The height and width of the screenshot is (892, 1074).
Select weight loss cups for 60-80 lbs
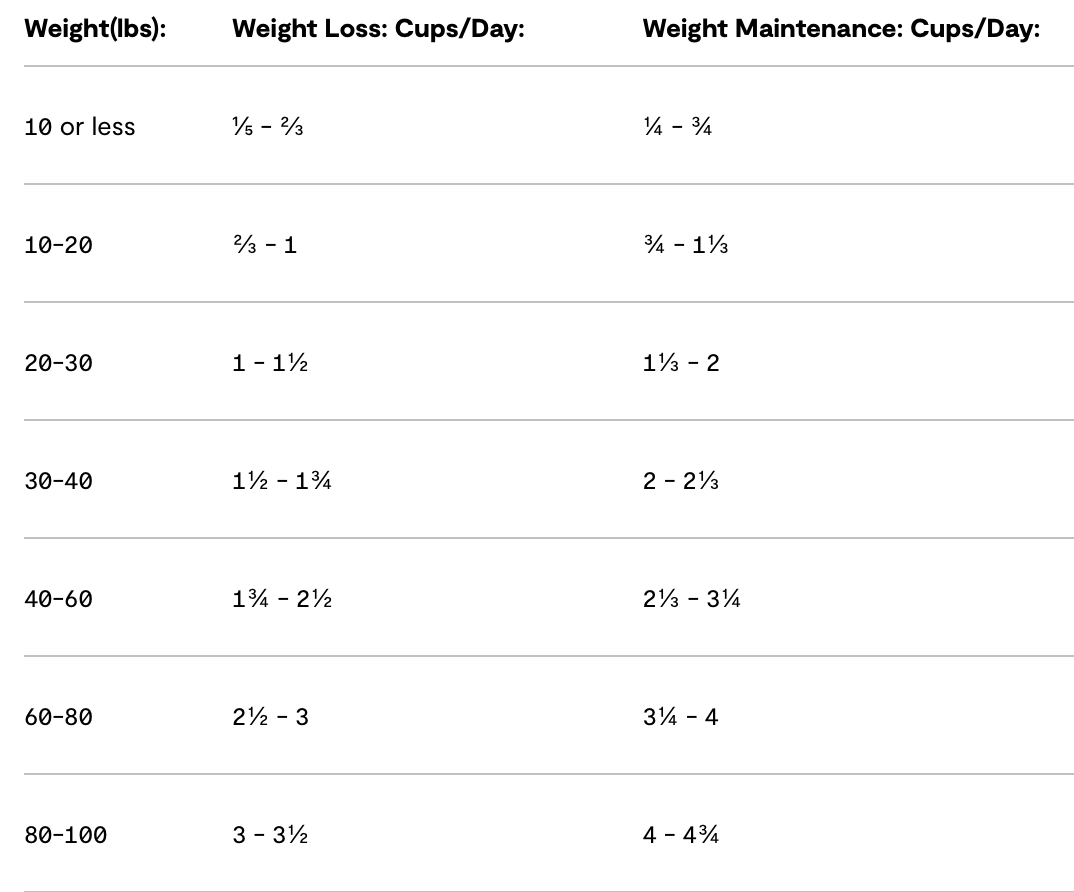271,717
